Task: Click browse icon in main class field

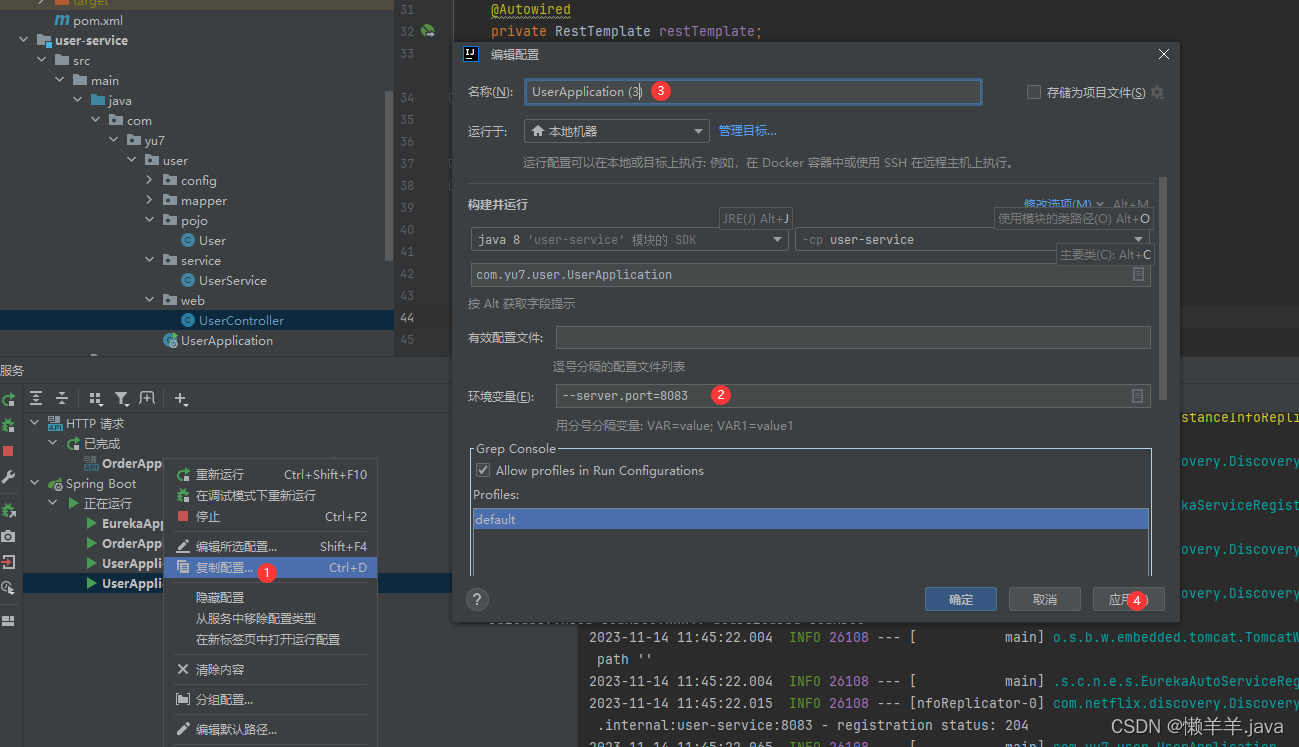Action: (1138, 274)
